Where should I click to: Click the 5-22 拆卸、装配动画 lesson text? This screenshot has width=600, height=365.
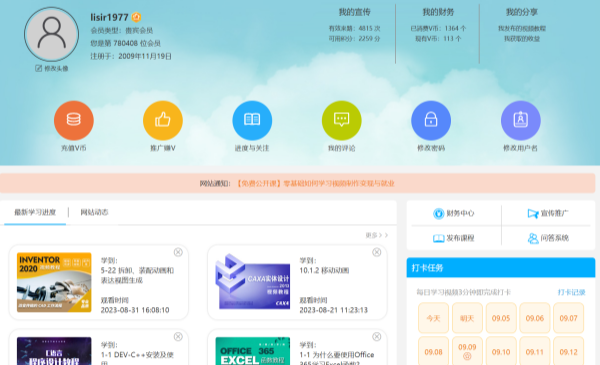pos(137,275)
